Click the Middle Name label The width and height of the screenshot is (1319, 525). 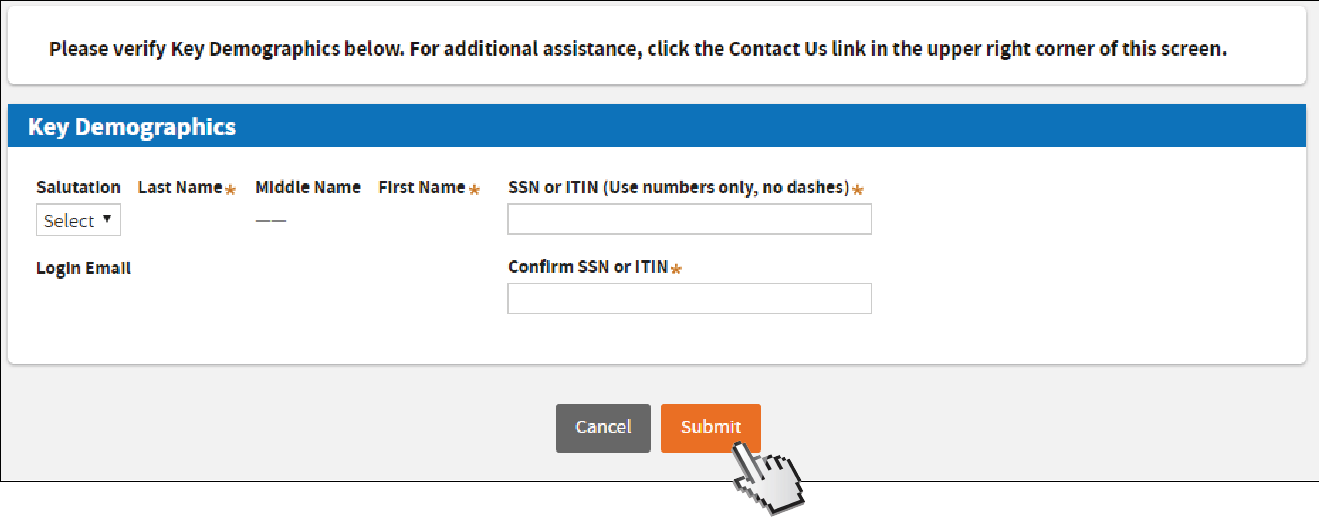308,187
